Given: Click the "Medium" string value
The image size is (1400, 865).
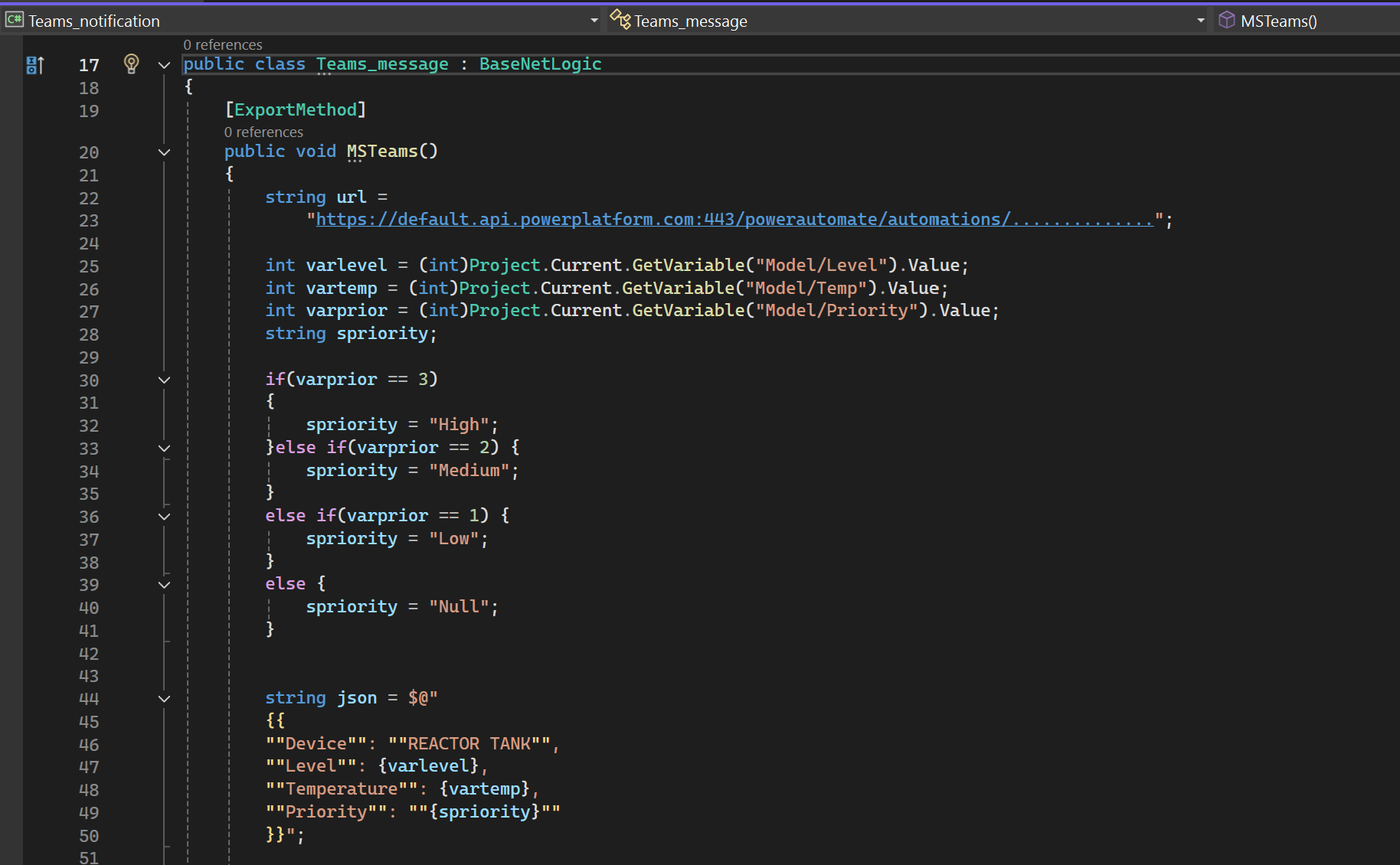Looking at the screenshot, I should point(469,470).
